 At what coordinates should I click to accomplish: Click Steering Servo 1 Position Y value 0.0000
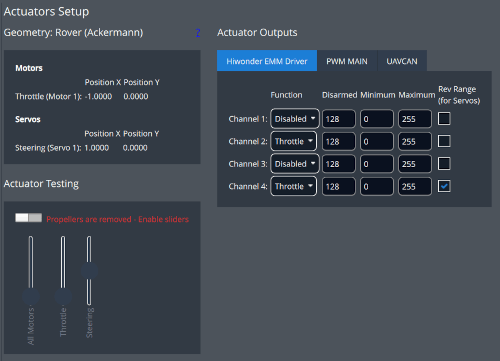click(135, 148)
